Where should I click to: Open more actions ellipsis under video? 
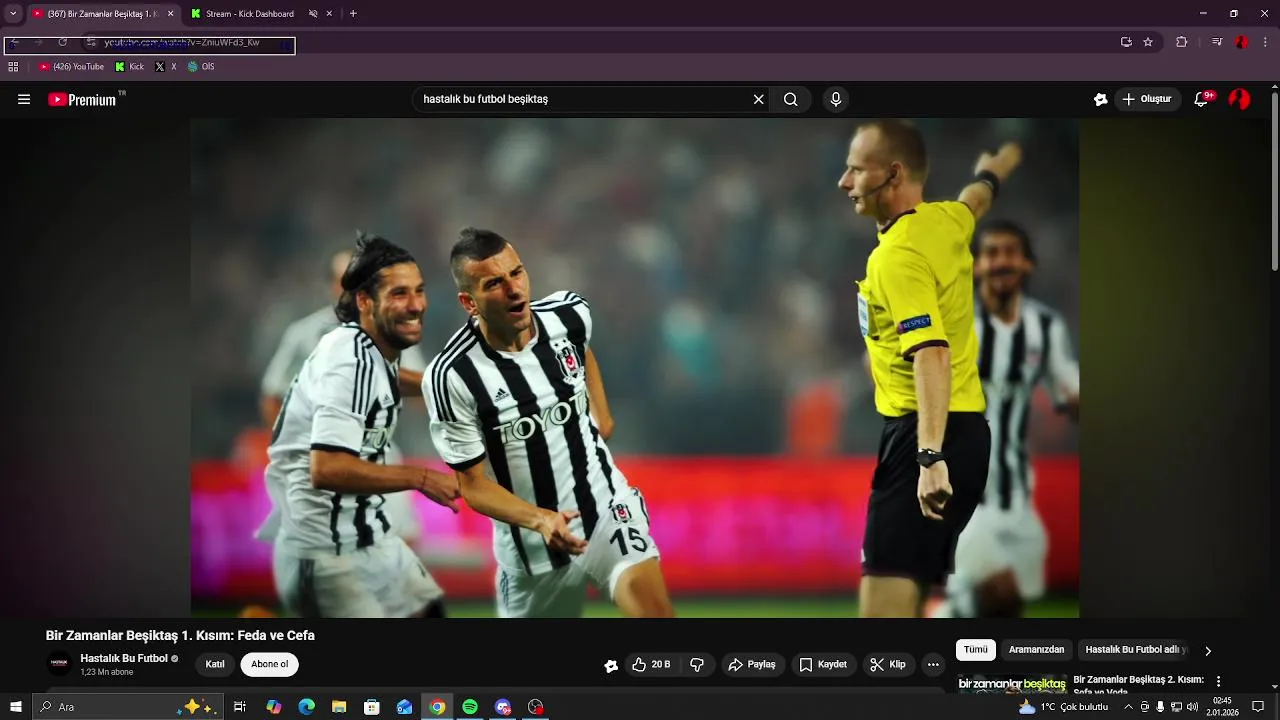tap(933, 664)
